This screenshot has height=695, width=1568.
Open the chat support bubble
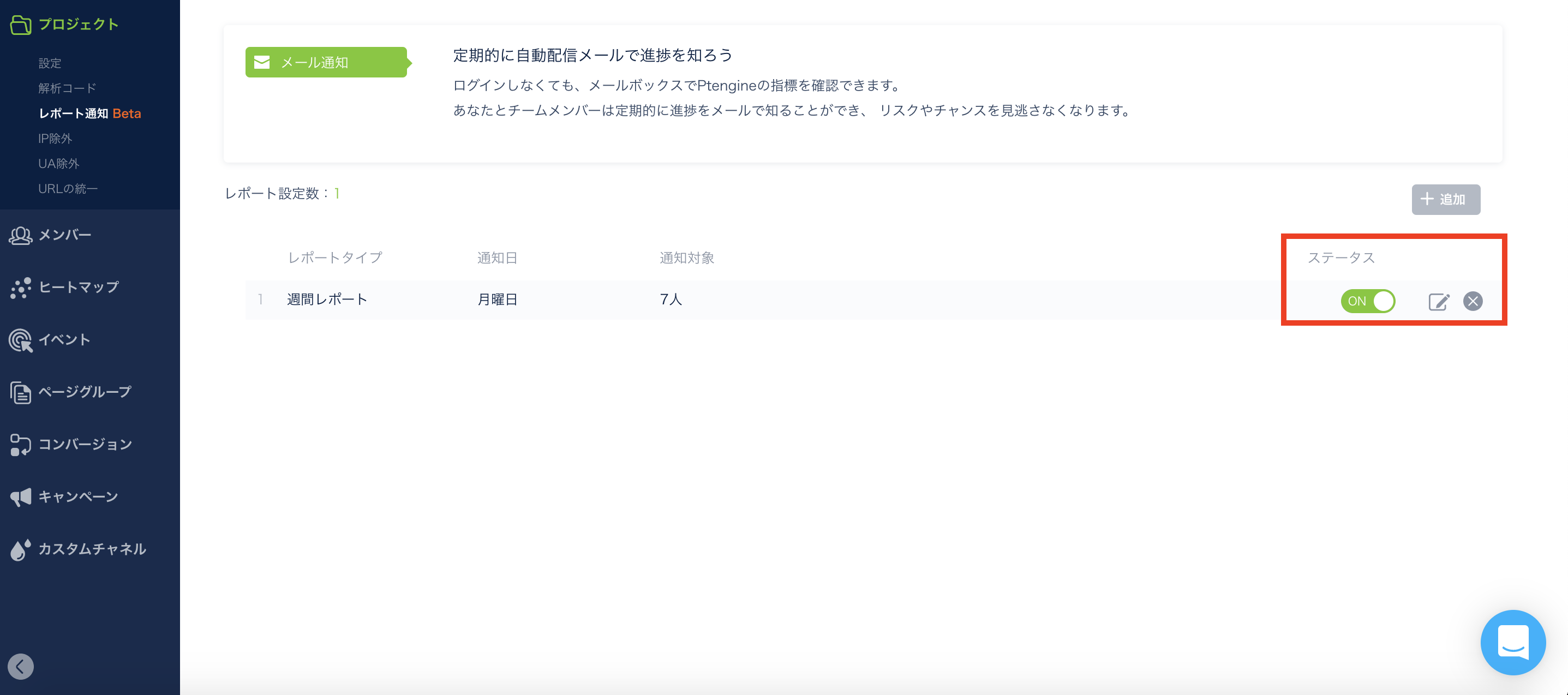point(1513,642)
